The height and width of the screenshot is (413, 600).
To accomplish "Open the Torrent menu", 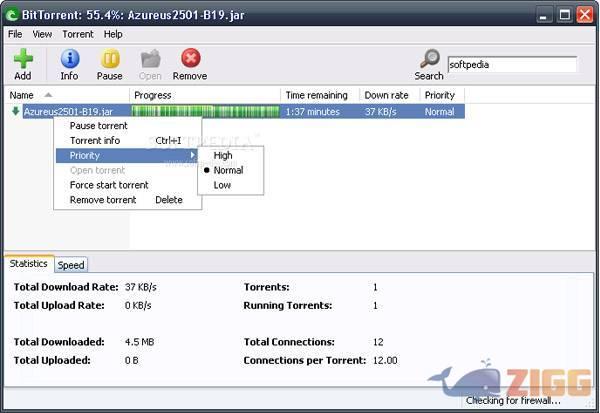I will point(78,34).
